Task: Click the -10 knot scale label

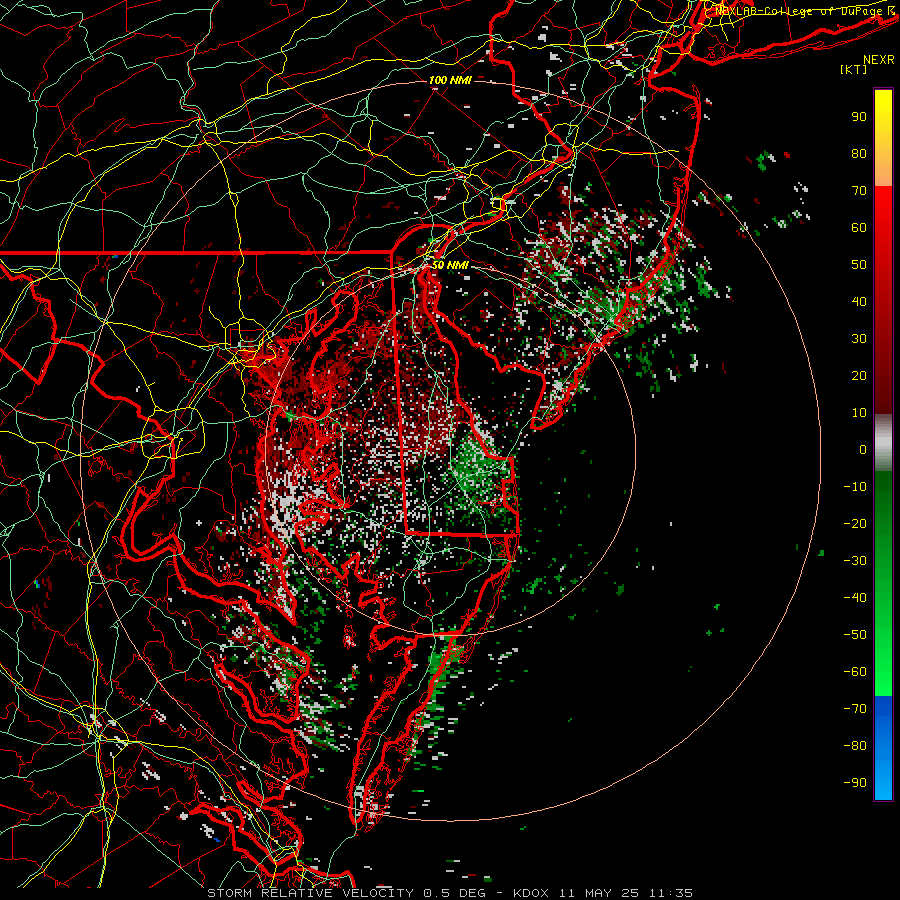Action: click(855, 487)
